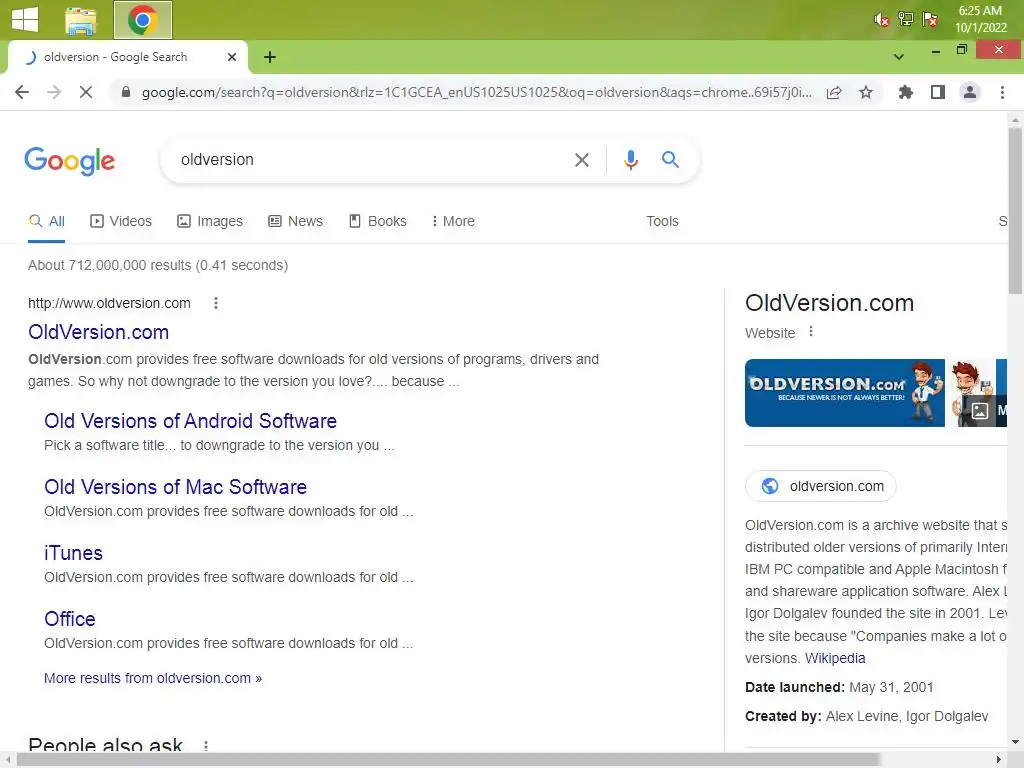Toggle the Chrome side panel
Screen dimensions: 1024x768
tap(938, 92)
